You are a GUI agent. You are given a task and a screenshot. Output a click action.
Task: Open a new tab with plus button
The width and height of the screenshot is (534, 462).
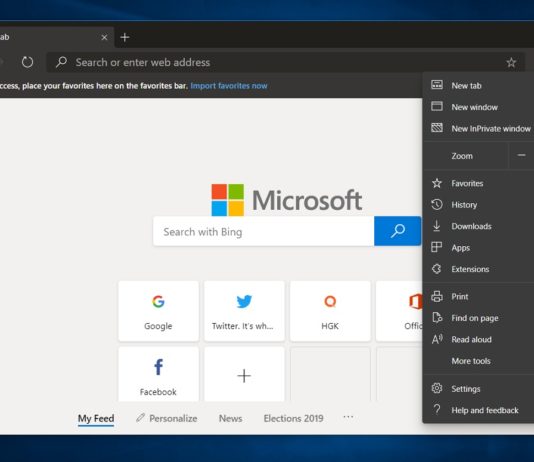click(x=125, y=37)
